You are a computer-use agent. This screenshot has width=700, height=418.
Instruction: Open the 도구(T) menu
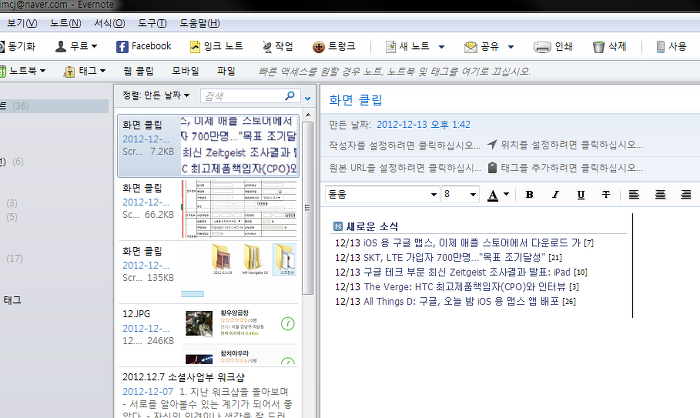(x=152, y=23)
